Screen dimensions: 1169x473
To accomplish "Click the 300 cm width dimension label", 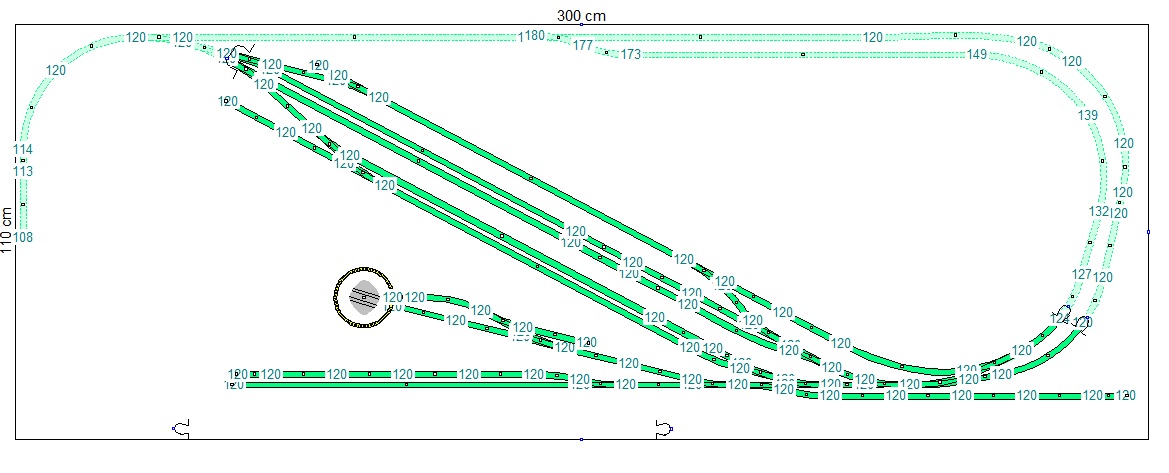I will pyautogui.click(x=581, y=15).
